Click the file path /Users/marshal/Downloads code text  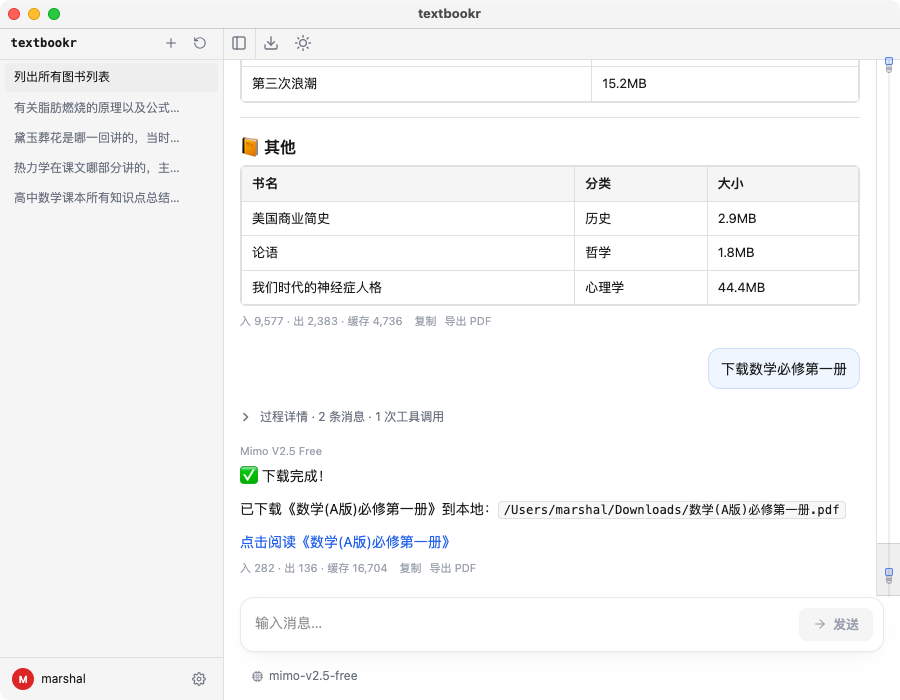(672, 510)
